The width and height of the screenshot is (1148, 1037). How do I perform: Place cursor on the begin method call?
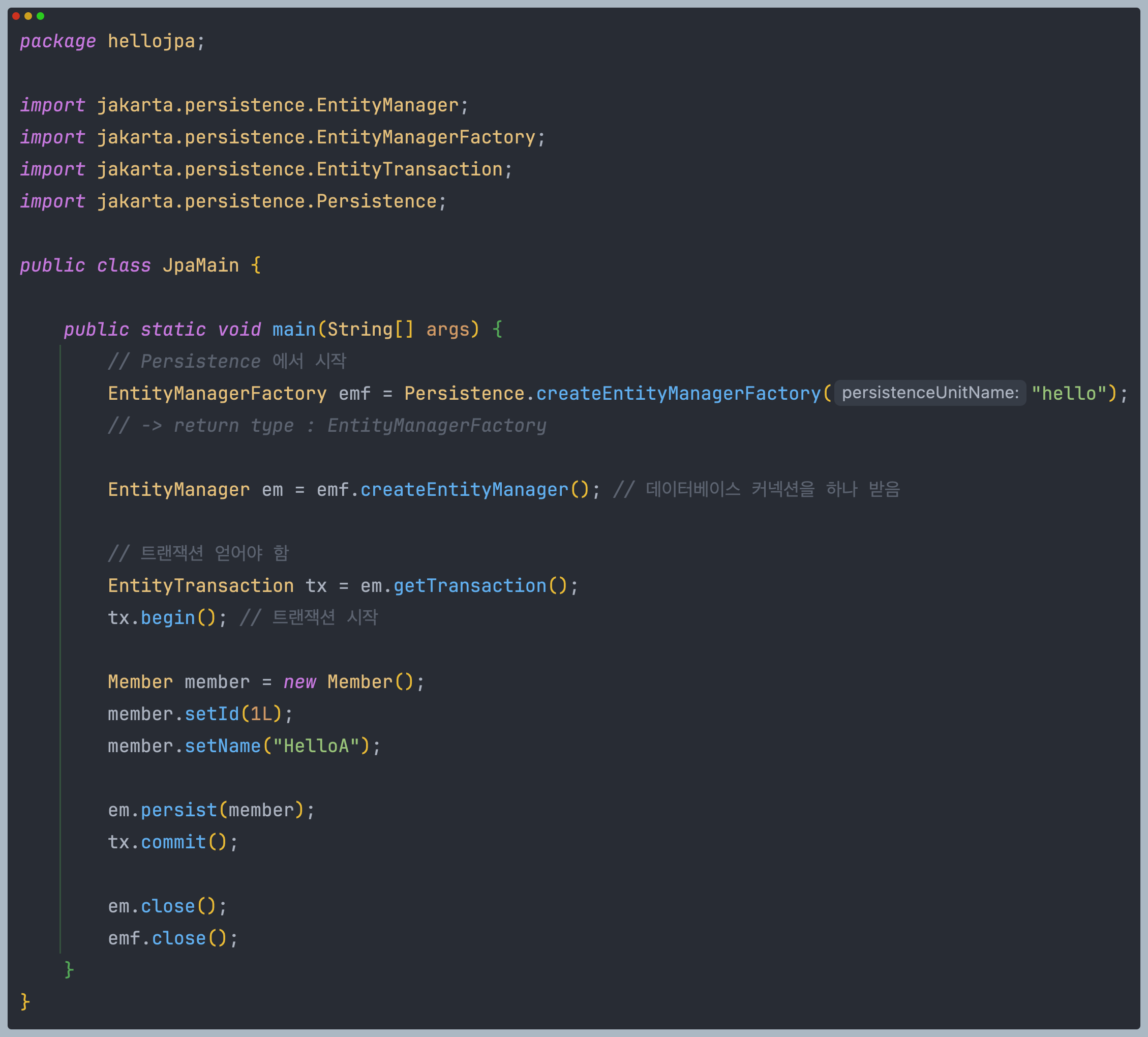click(167, 617)
